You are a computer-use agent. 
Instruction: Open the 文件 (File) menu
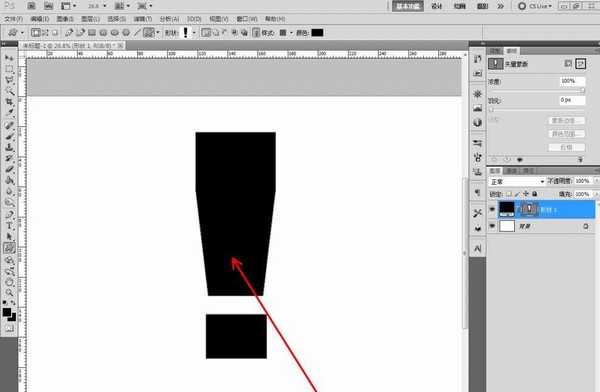(14, 19)
